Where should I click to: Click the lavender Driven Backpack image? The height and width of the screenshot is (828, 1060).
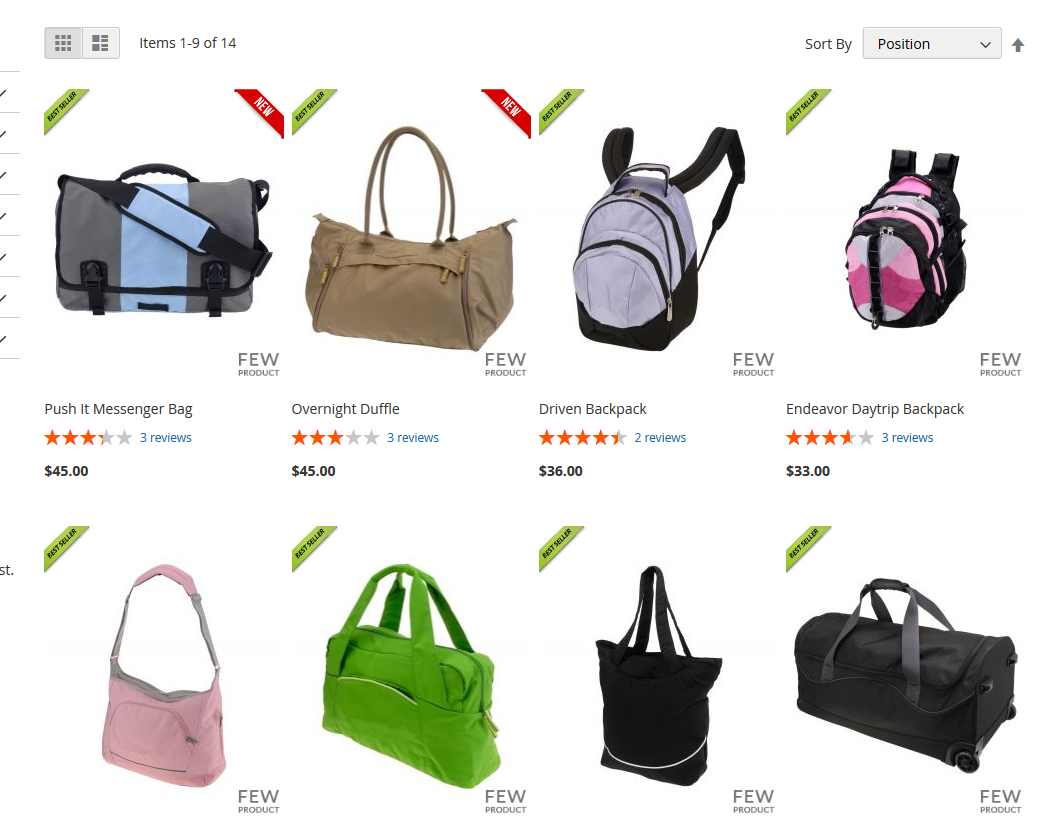(x=658, y=239)
